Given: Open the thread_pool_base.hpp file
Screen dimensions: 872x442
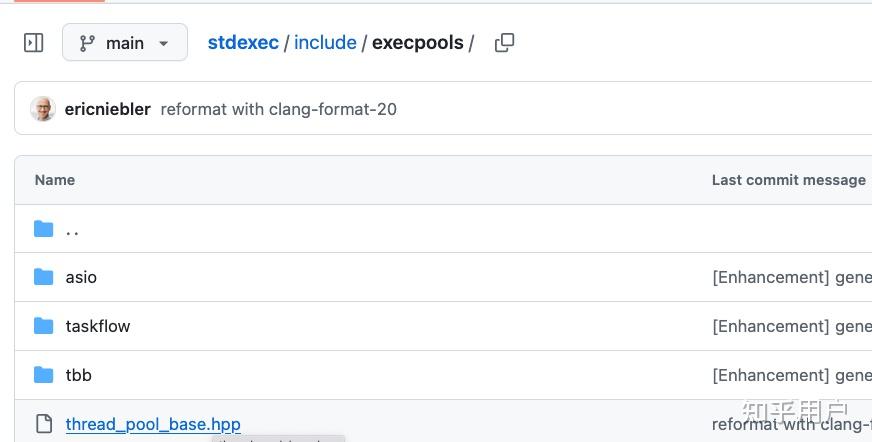Looking at the screenshot, I should pyautogui.click(x=153, y=424).
